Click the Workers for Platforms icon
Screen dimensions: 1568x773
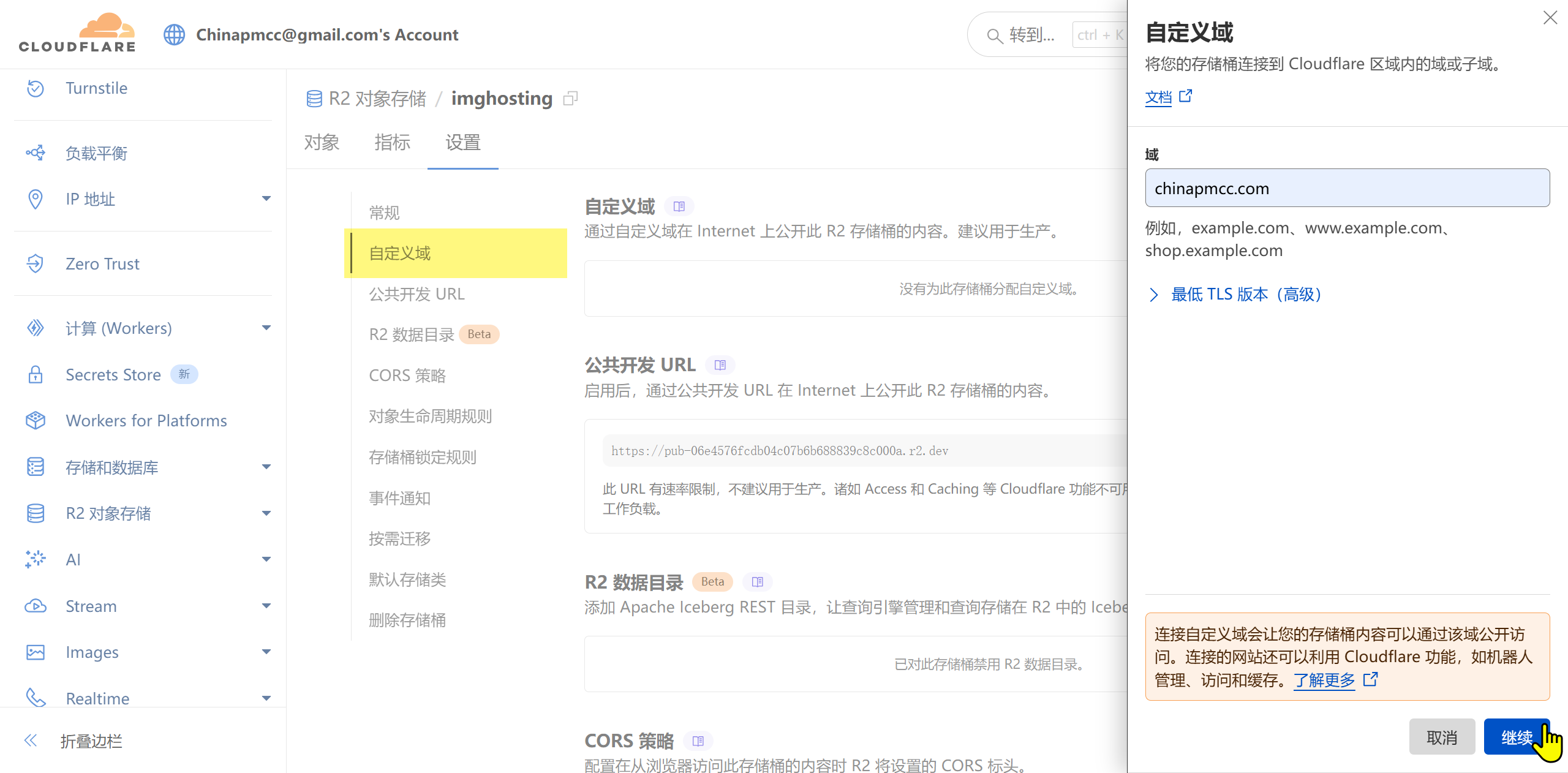[x=36, y=421]
